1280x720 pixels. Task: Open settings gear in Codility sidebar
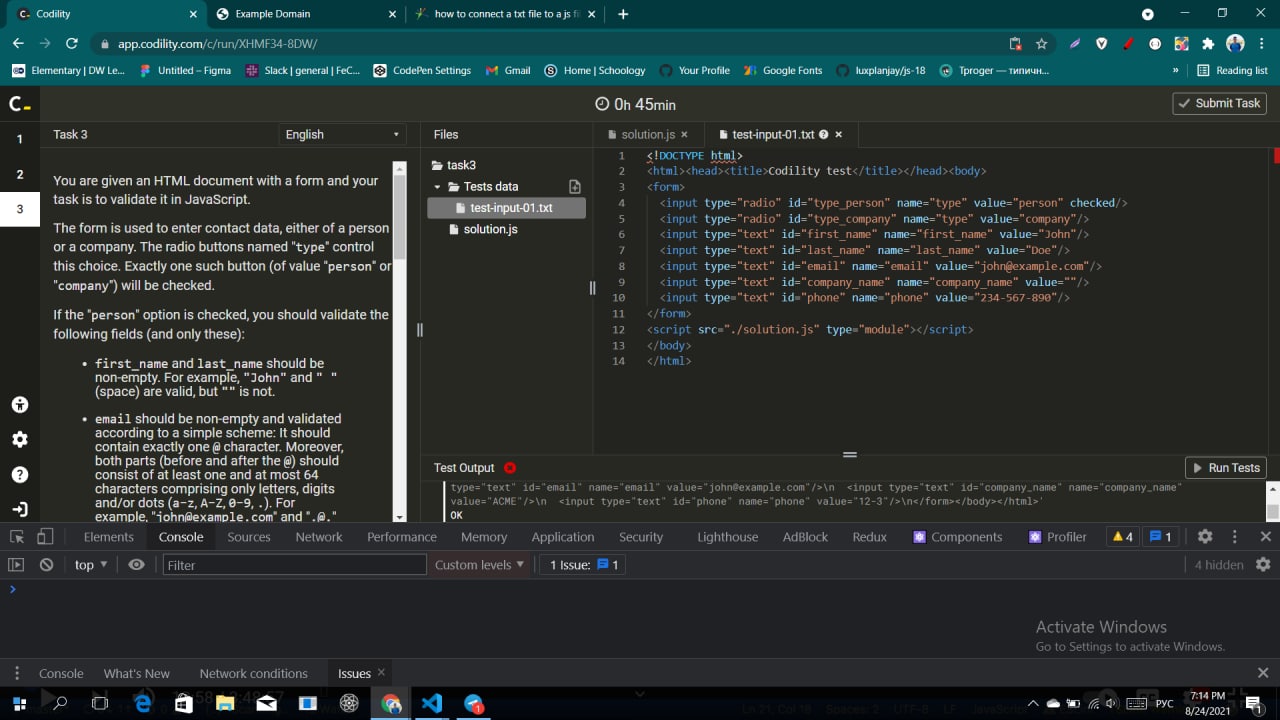pos(20,440)
